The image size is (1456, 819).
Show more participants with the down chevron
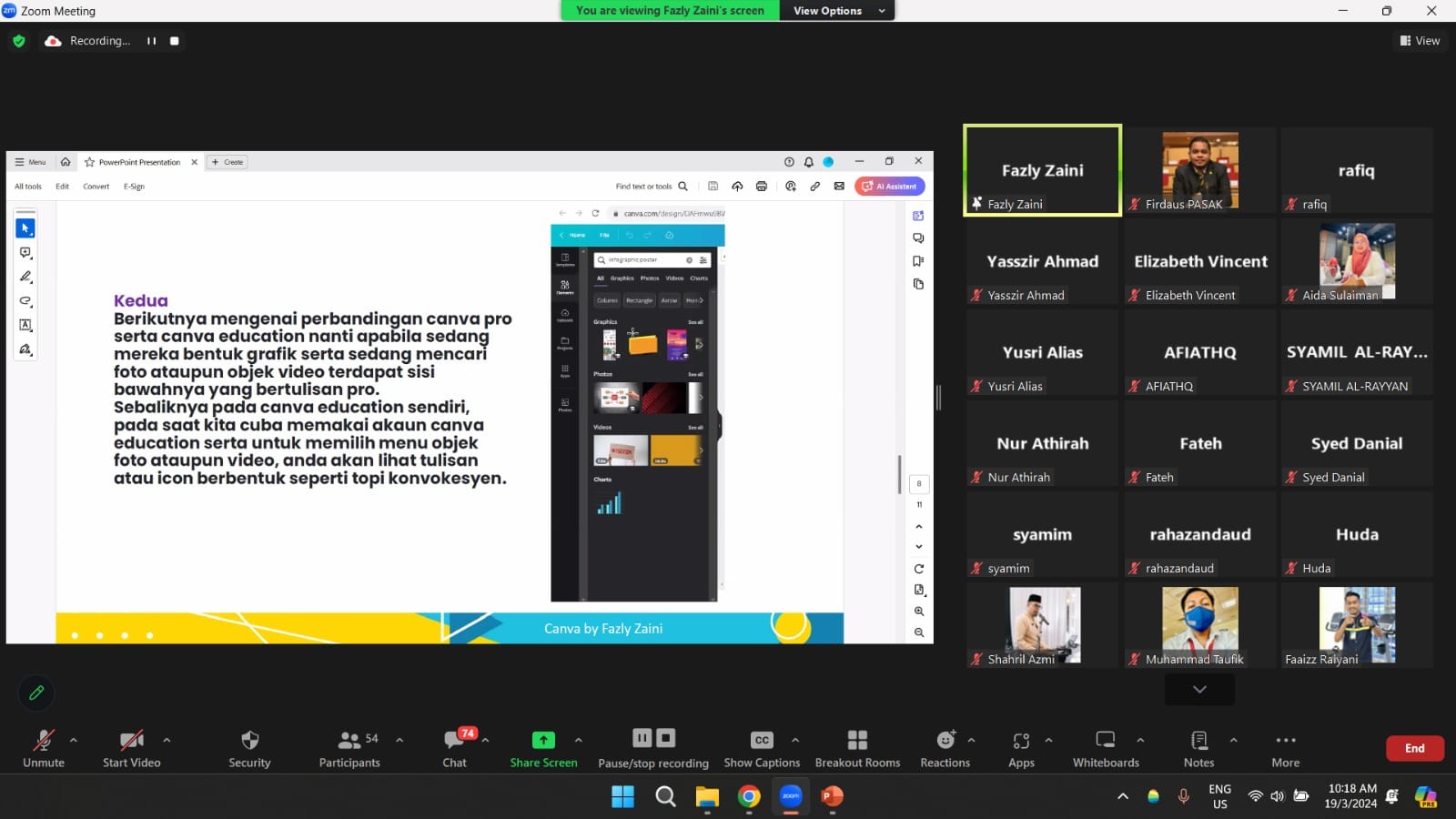pyautogui.click(x=1199, y=690)
